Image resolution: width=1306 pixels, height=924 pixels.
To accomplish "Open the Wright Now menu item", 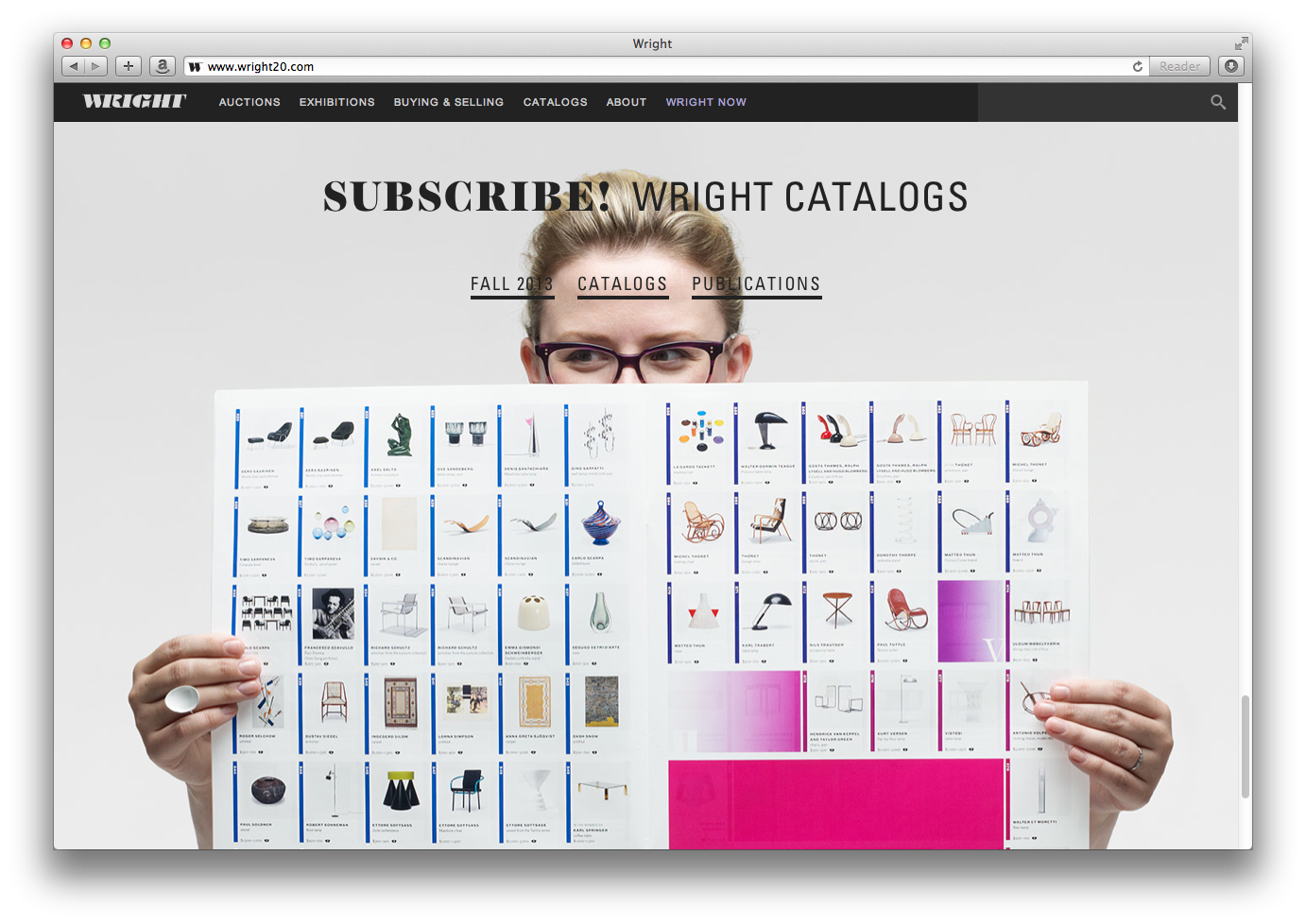I will 706,102.
